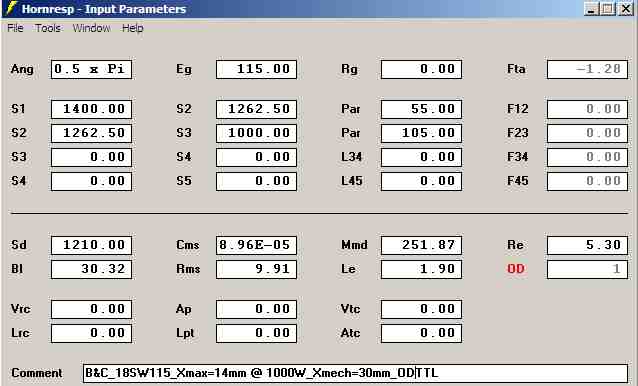Image resolution: width=638 pixels, height=386 pixels.
Task: Open the Window menu
Action: point(92,28)
